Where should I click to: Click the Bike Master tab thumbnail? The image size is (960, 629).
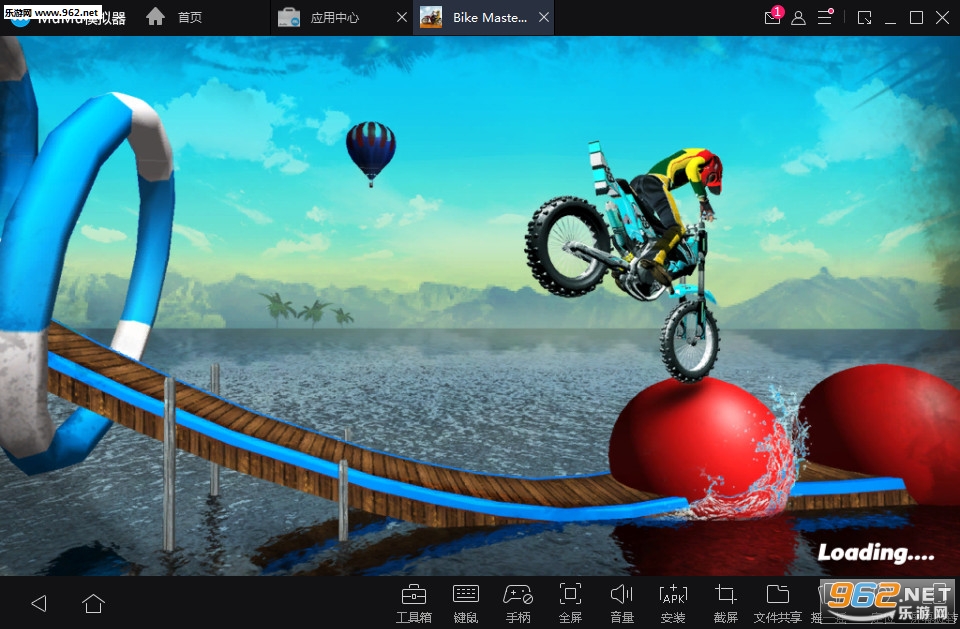tap(431, 18)
